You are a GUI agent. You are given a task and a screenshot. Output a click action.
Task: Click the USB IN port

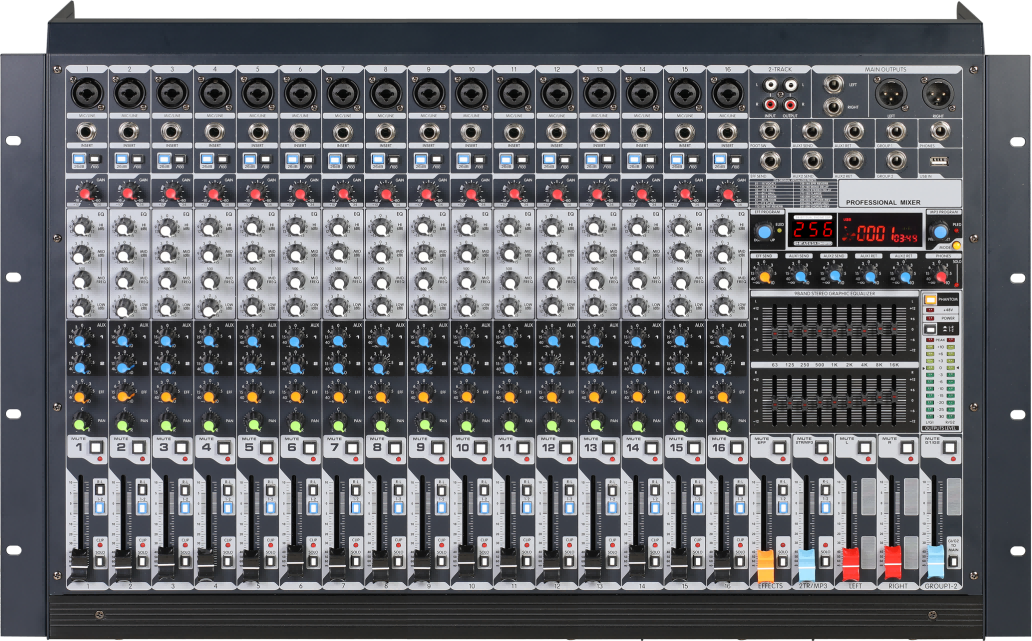tap(936, 161)
